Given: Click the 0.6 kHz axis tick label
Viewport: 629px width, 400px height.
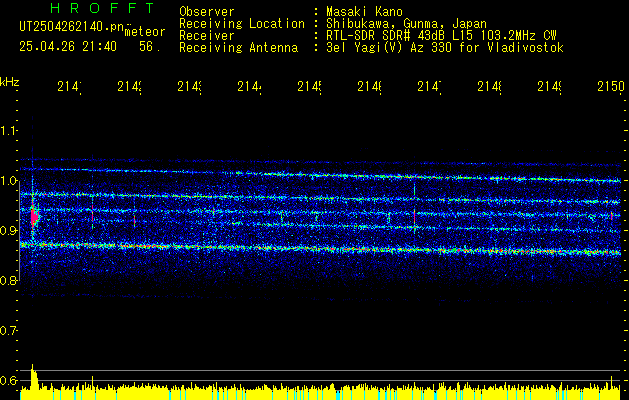Looking at the screenshot, I should (8, 380).
